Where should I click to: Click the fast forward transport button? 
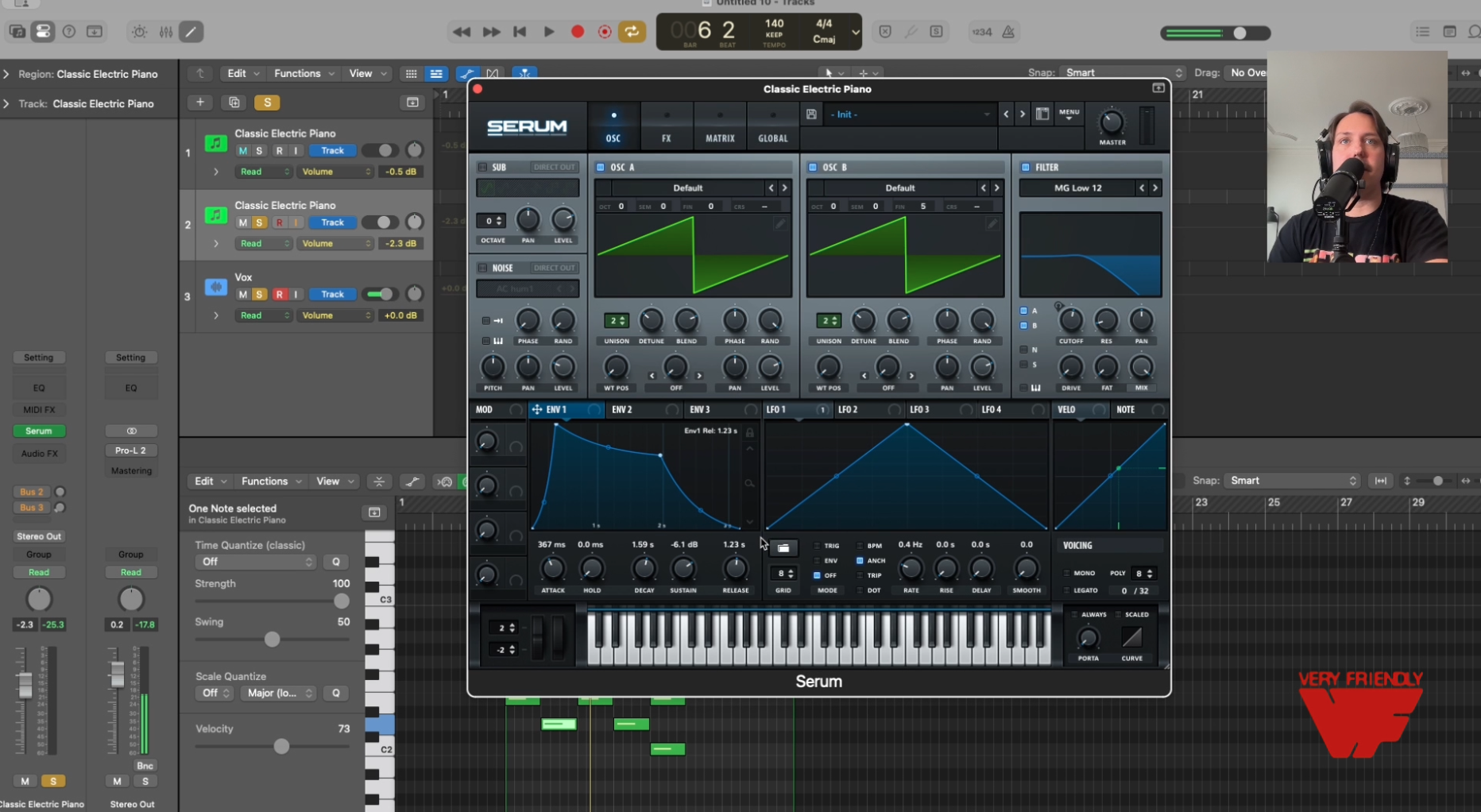[491, 32]
